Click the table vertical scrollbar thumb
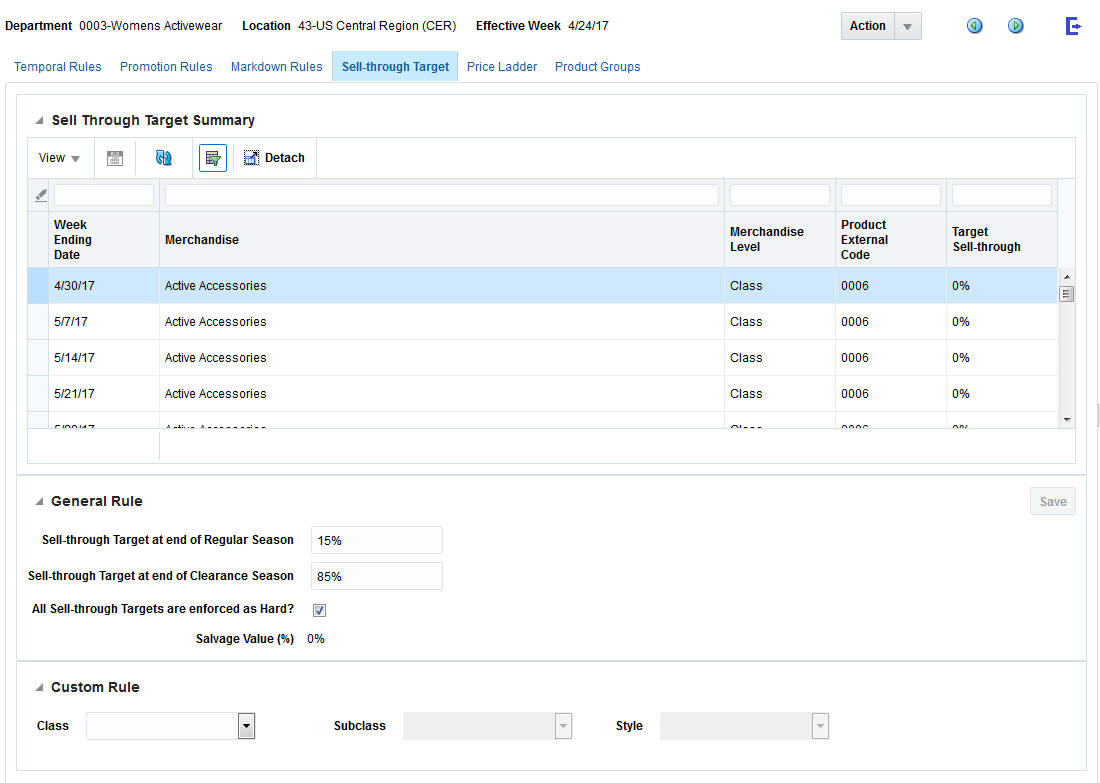 click(x=1066, y=294)
